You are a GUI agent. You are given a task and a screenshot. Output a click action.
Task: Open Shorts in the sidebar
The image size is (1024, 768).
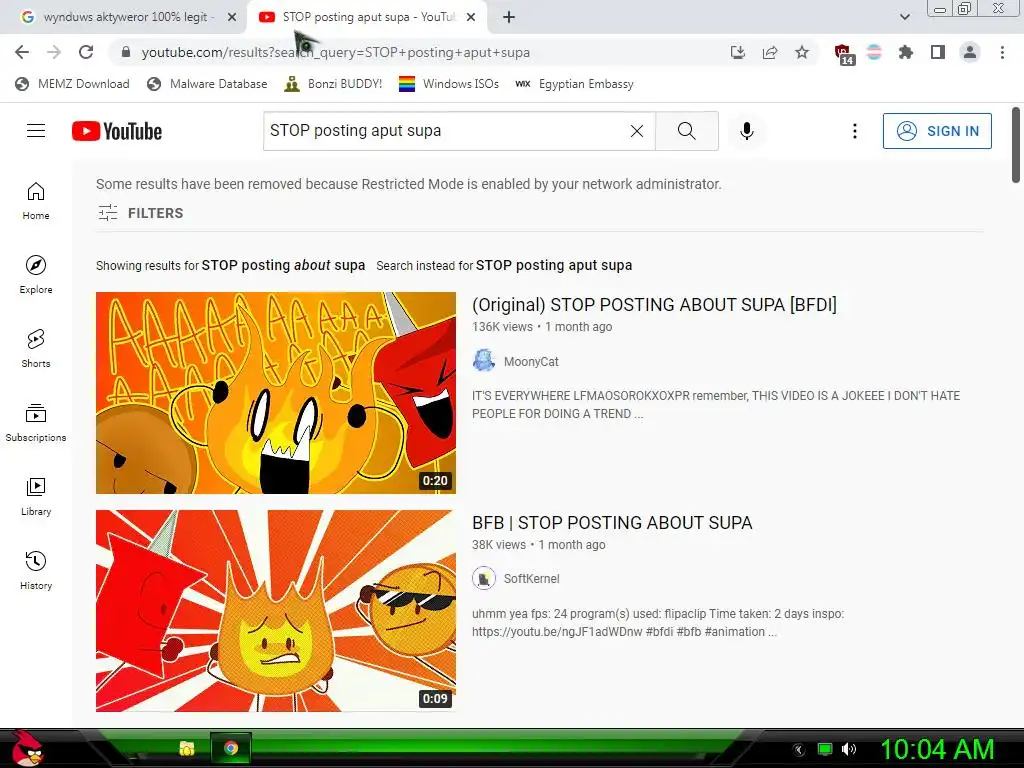click(x=36, y=349)
